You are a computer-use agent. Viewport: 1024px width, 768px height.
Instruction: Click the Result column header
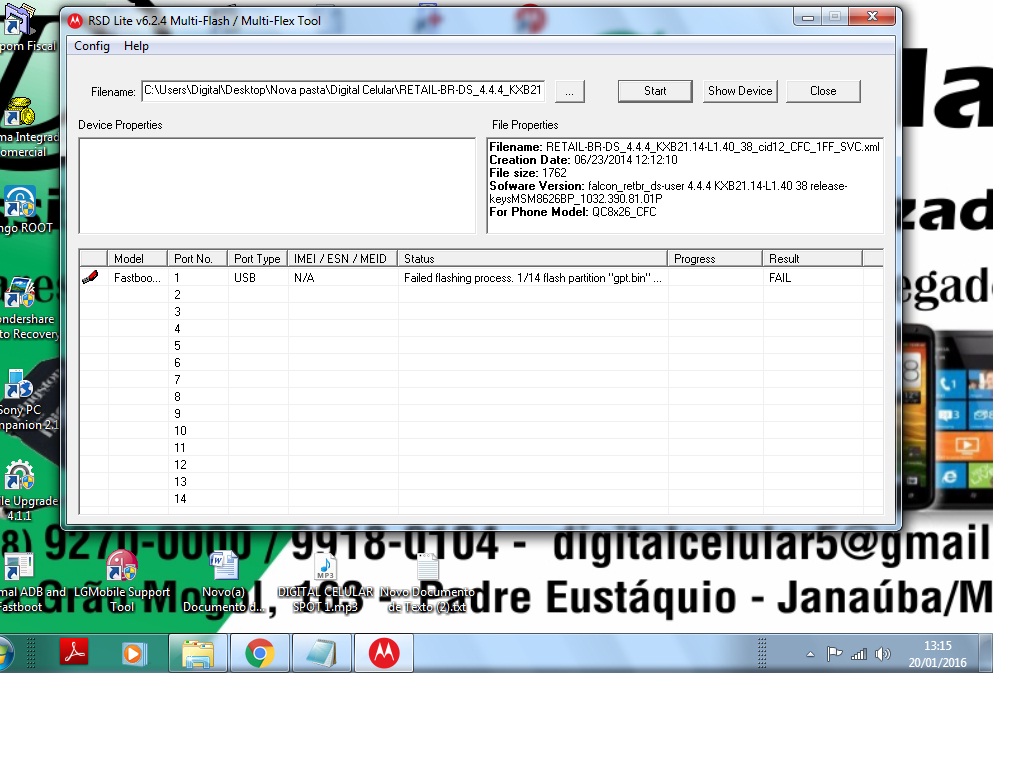tap(812, 259)
